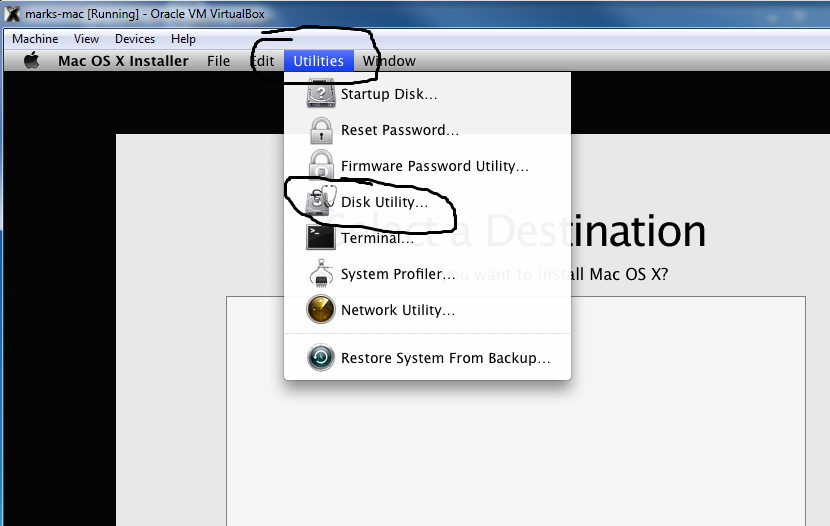The height and width of the screenshot is (526, 830).
Task: Open the installer File menu
Action: 218,61
